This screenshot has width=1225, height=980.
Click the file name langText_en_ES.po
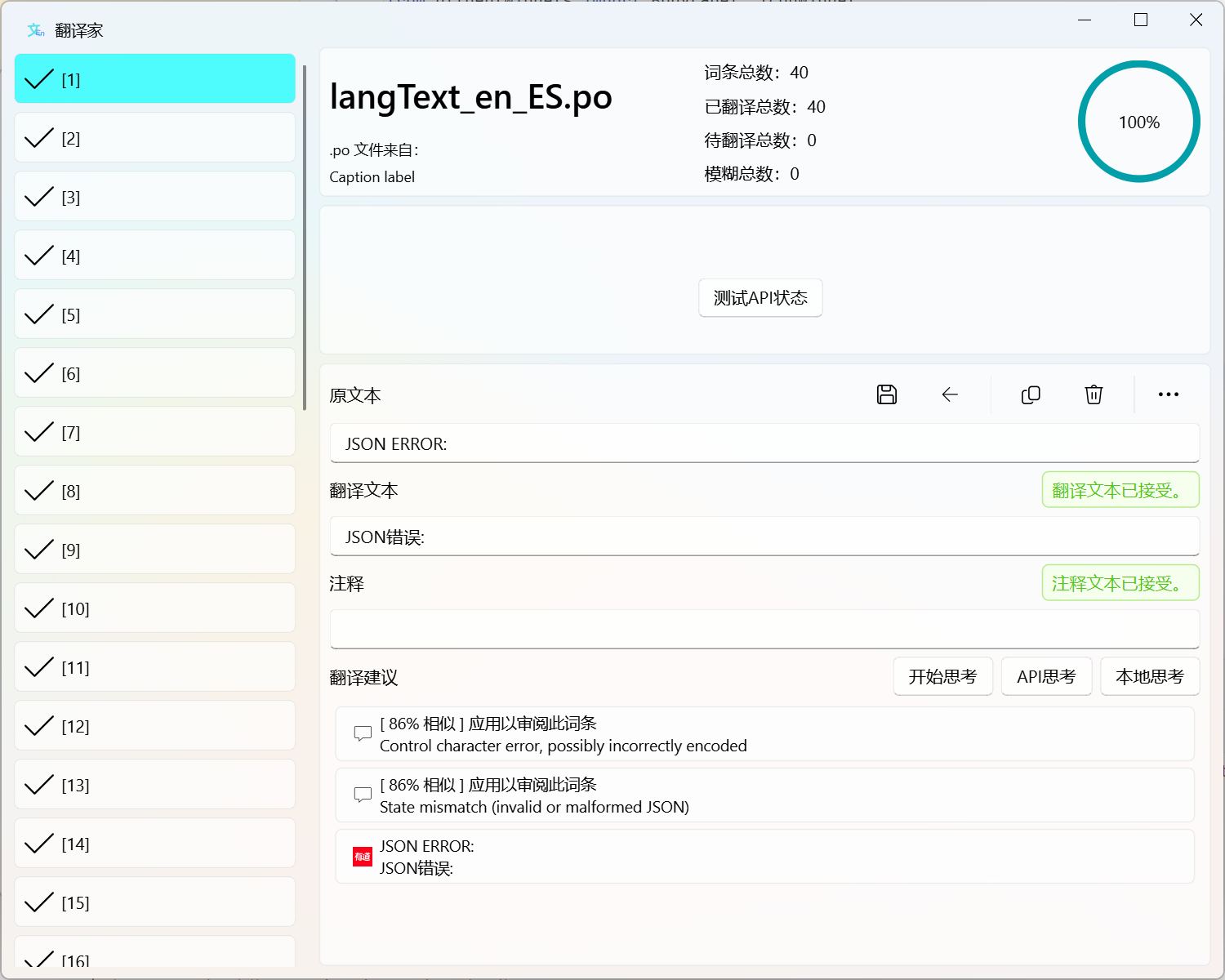pyautogui.click(x=471, y=97)
